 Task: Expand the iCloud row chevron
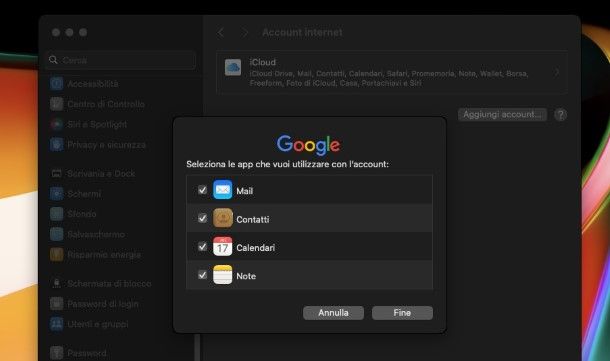point(557,72)
